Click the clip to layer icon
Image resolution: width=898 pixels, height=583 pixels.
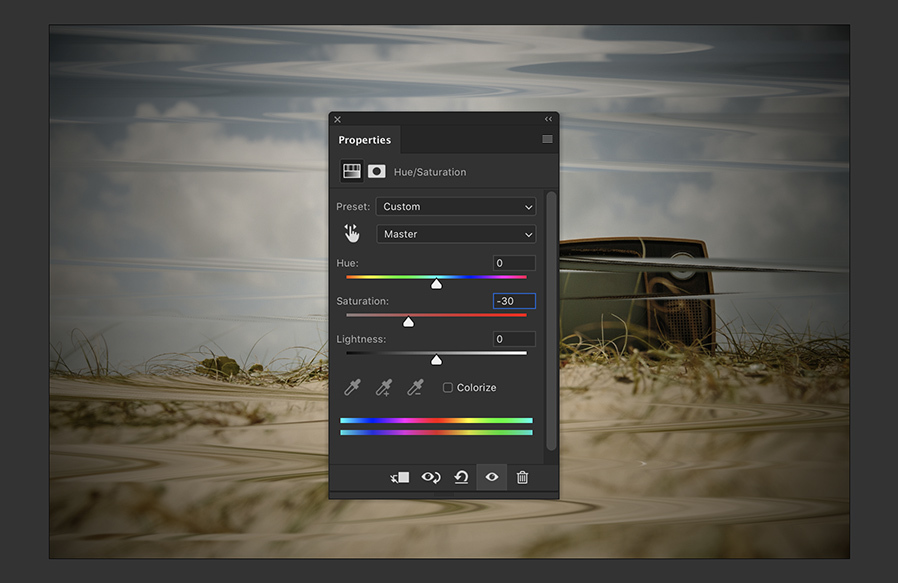point(400,477)
